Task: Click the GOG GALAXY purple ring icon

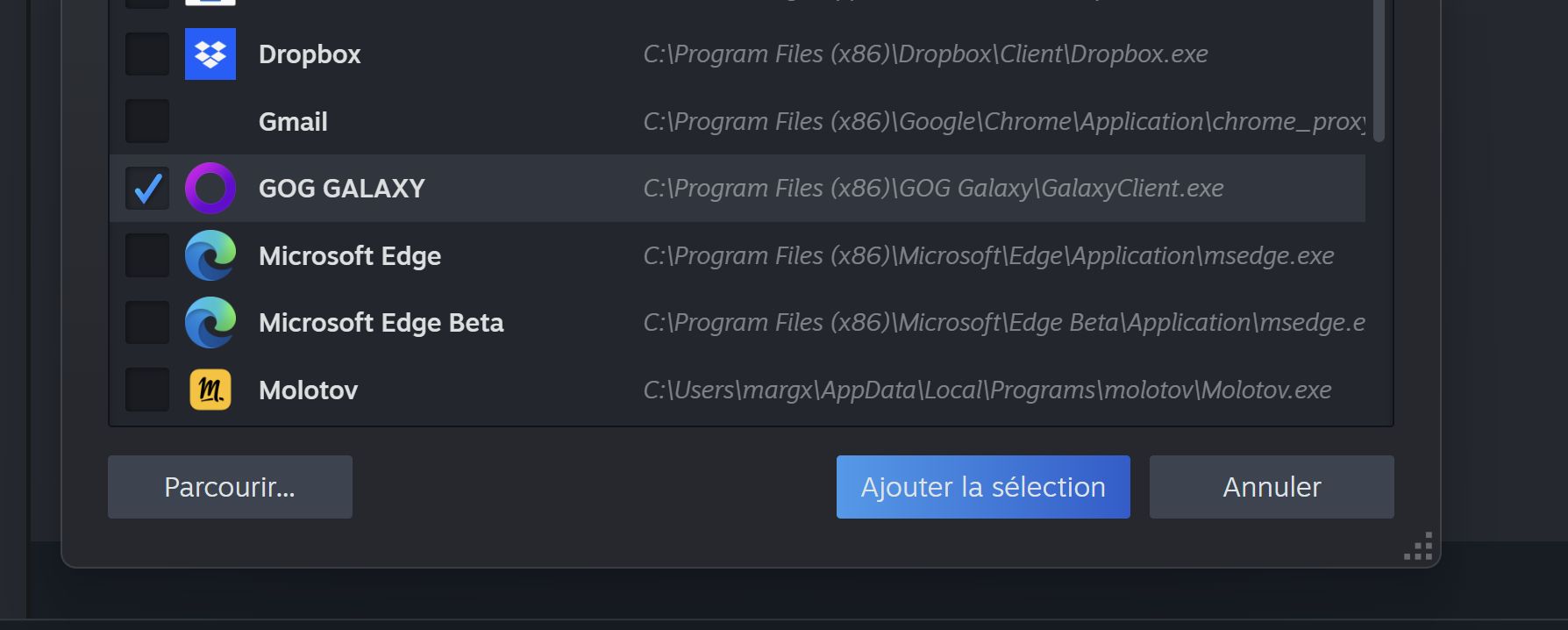Action: coord(210,188)
